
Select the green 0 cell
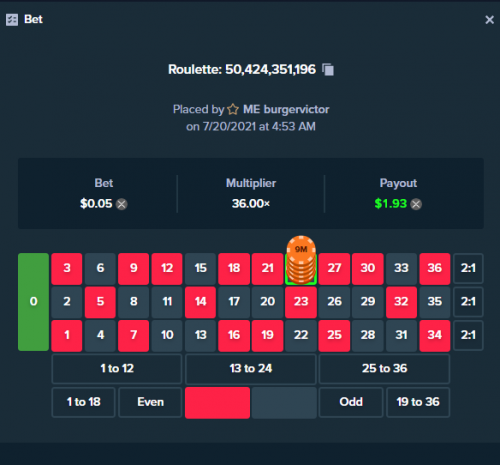[33, 302]
